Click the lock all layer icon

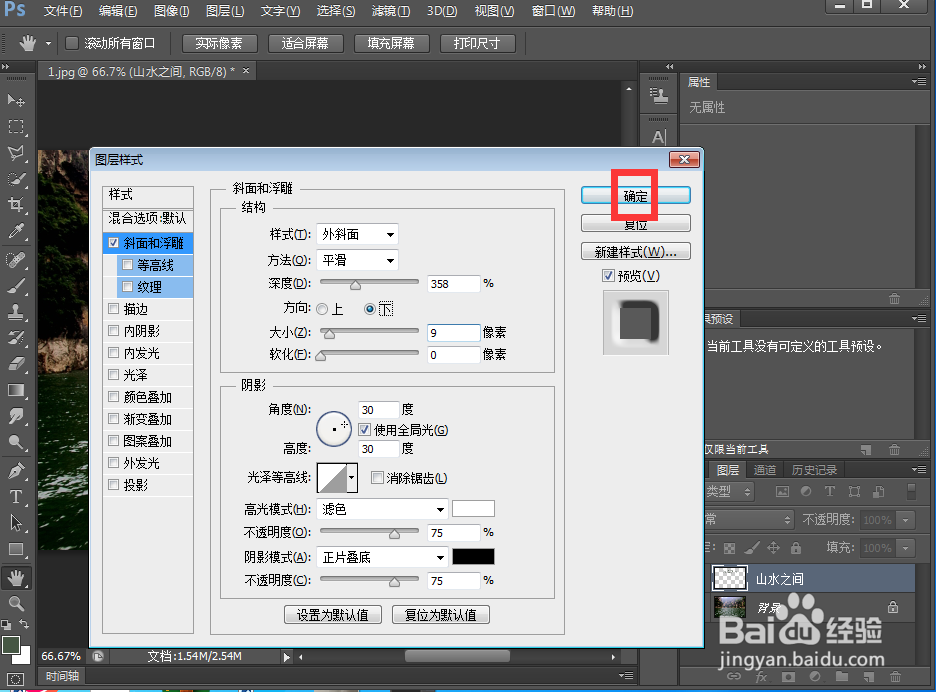796,548
